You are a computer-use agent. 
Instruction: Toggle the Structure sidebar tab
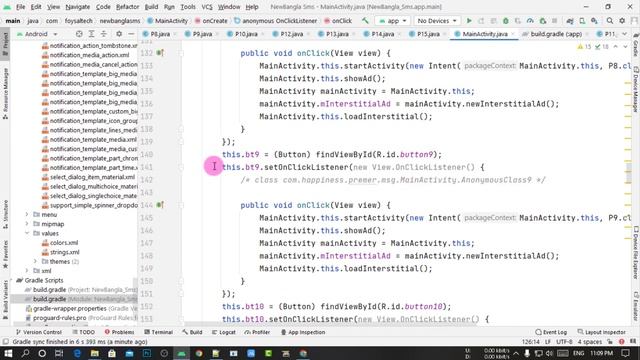(x=5, y=214)
